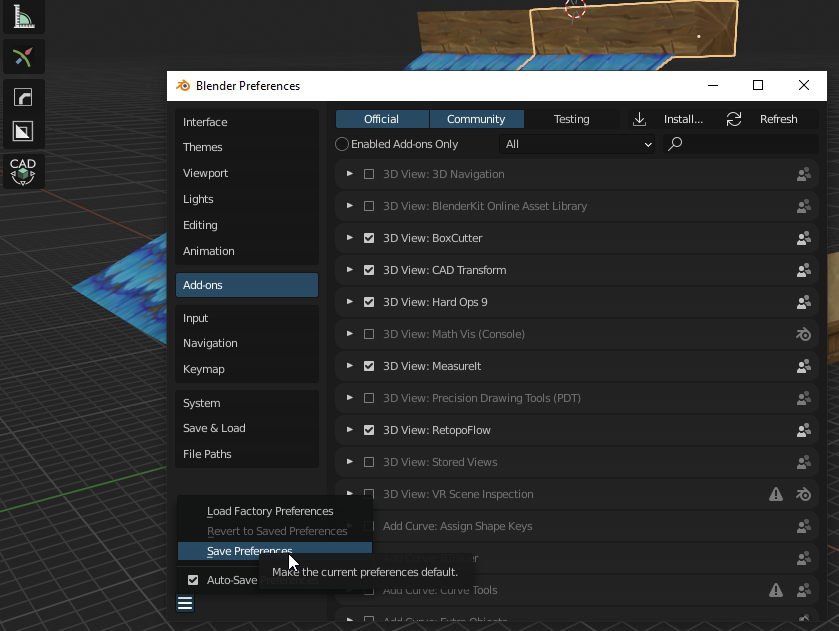The height and width of the screenshot is (631, 839).
Task: Click community icon on BoxCutter row
Action: (804, 239)
